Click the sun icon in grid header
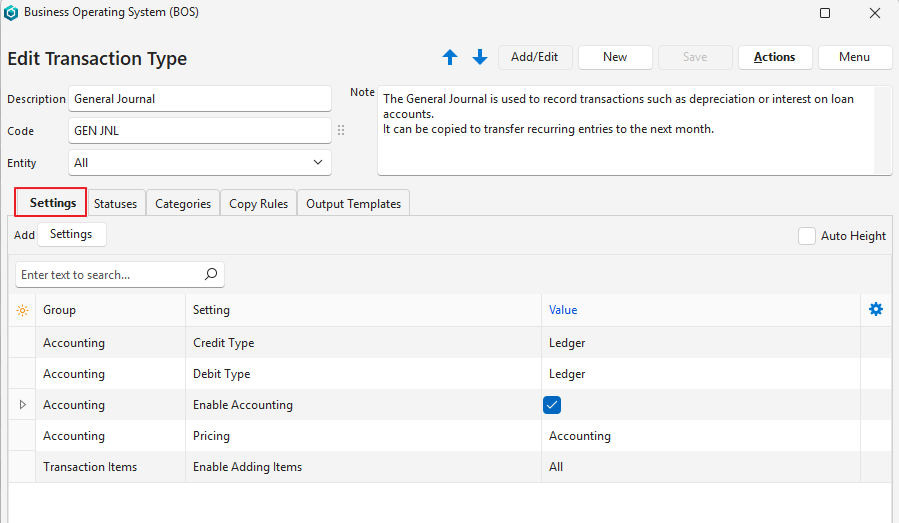The image size is (899, 523). point(22,311)
